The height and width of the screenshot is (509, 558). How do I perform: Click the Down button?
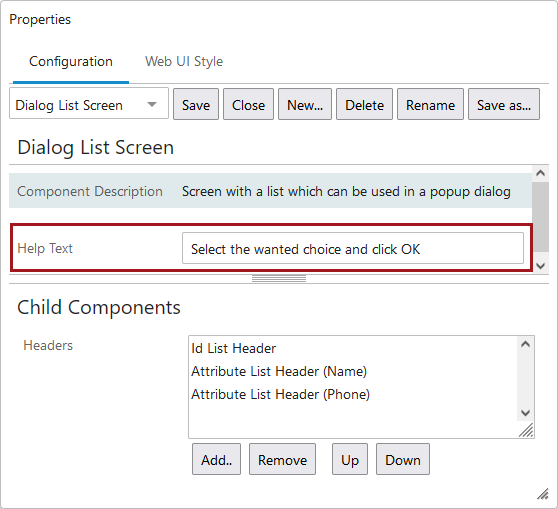(x=403, y=460)
